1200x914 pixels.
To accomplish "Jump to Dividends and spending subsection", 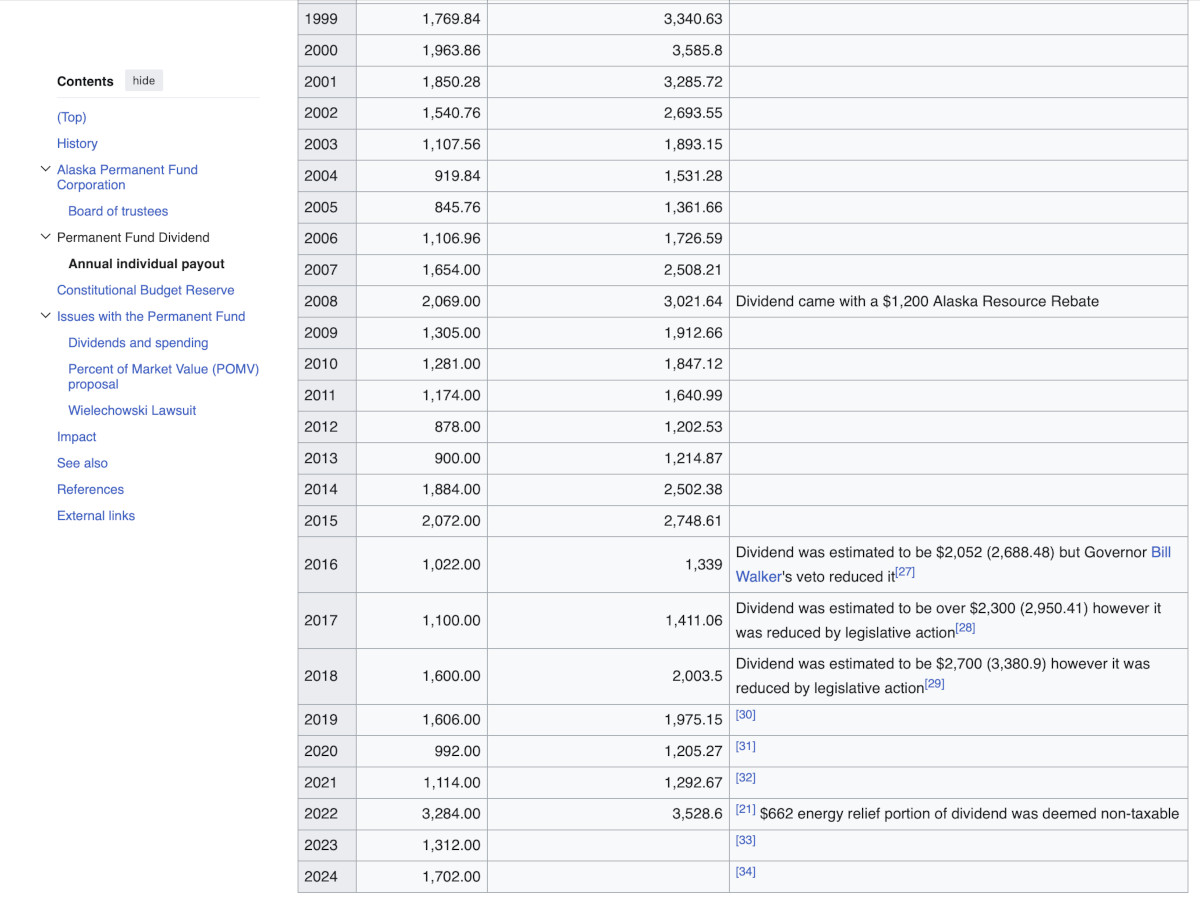I will pos(138,343).
